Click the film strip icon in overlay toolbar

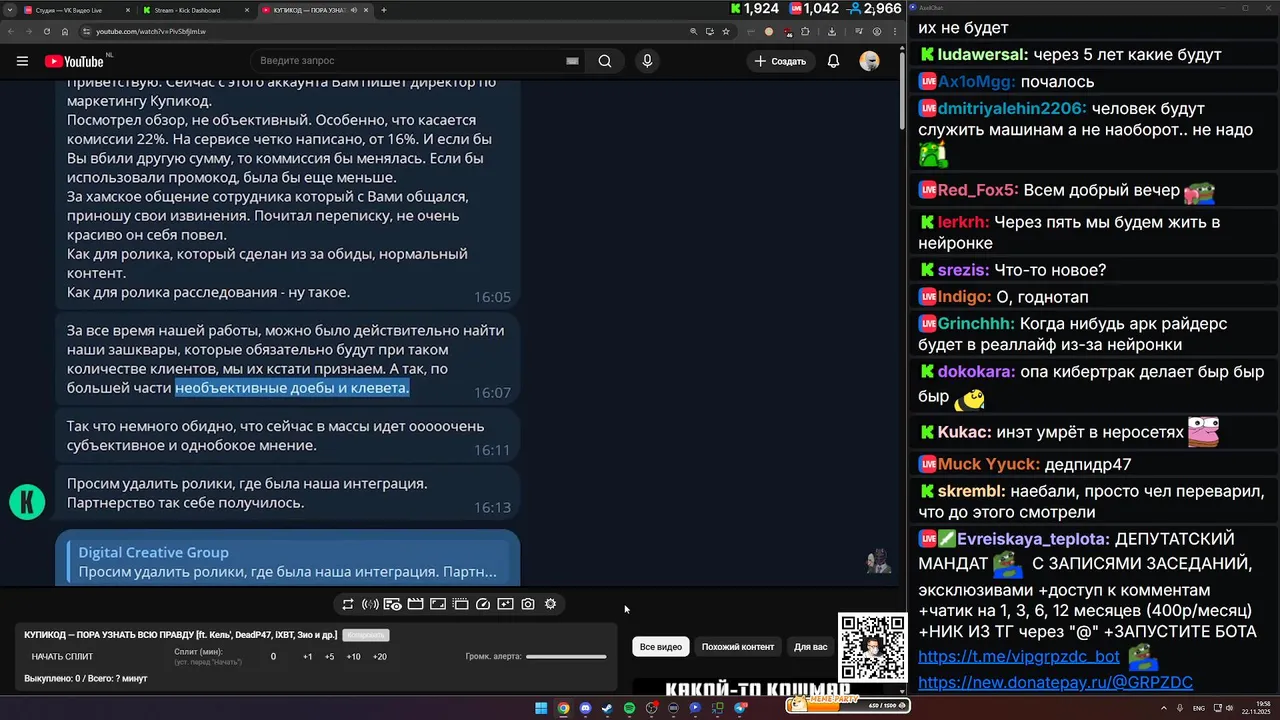(x=460, y=604)
